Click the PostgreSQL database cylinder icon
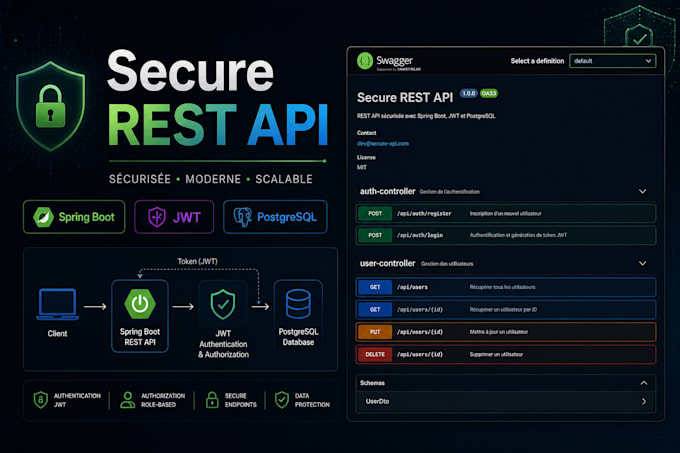This screenshot has width=680, height=453. [298, 304]
